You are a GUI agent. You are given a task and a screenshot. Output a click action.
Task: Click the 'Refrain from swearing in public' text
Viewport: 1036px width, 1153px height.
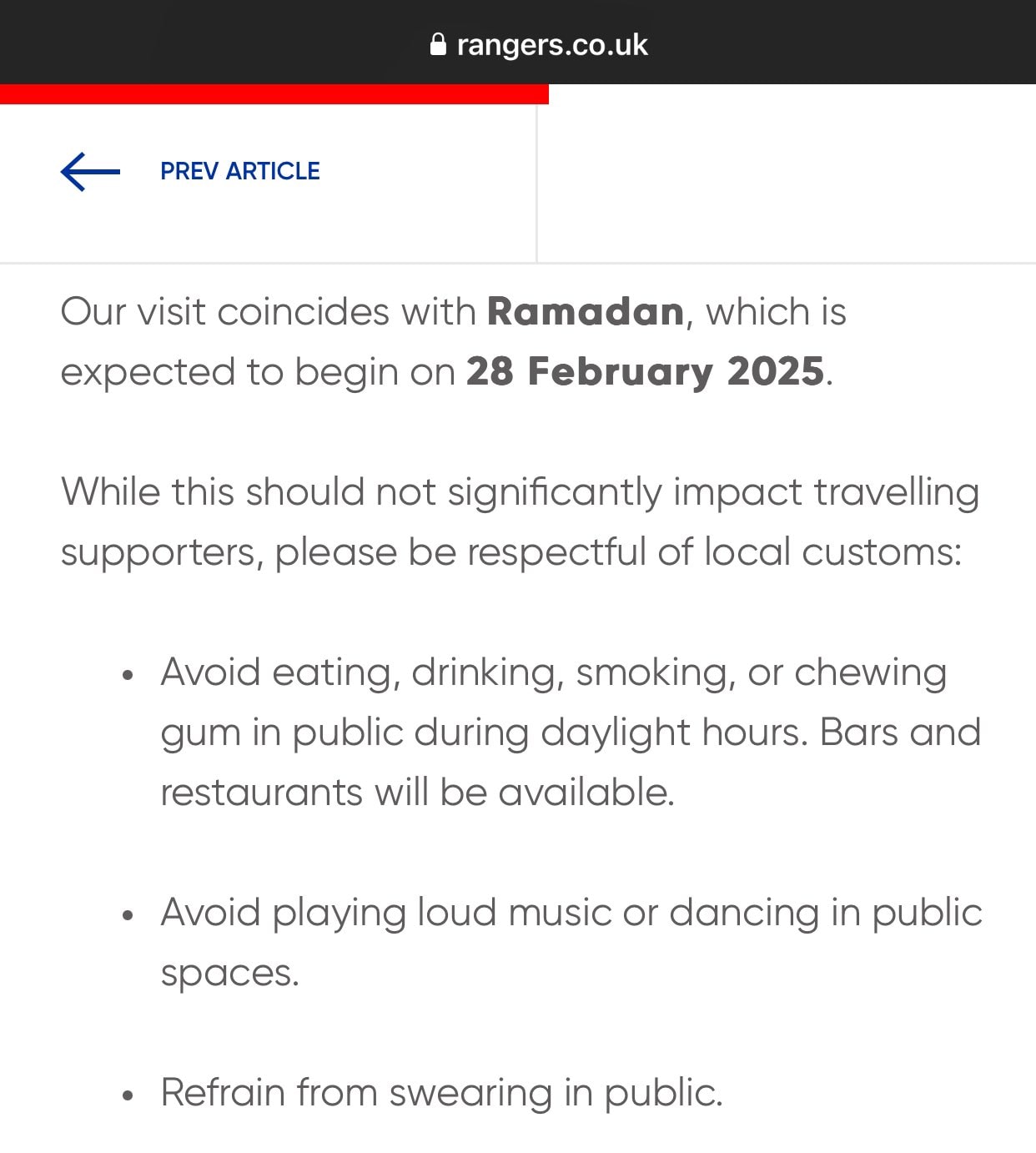click(441, 1093)
